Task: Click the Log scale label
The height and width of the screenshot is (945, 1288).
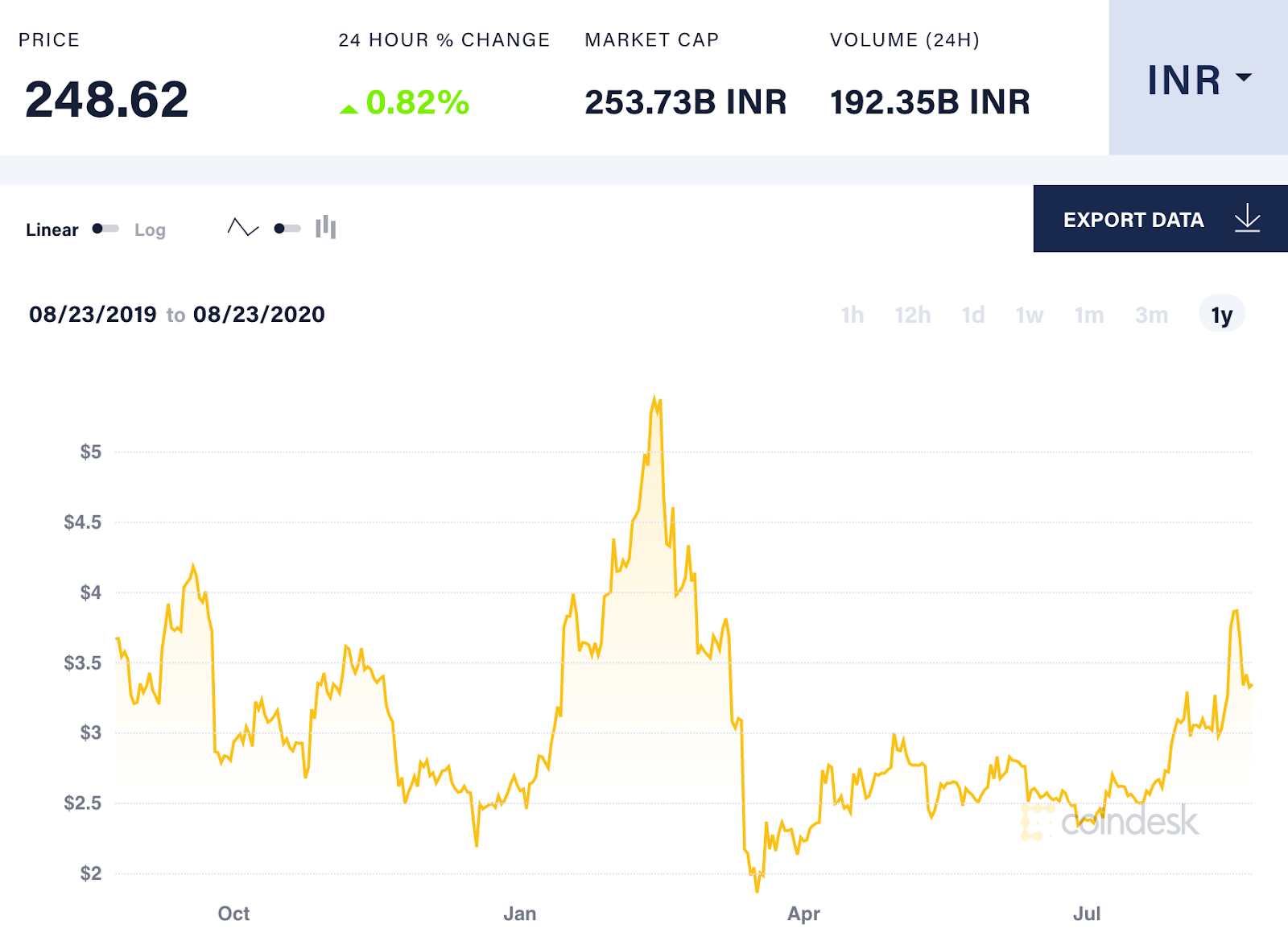Action: click(x=150, y=229)
